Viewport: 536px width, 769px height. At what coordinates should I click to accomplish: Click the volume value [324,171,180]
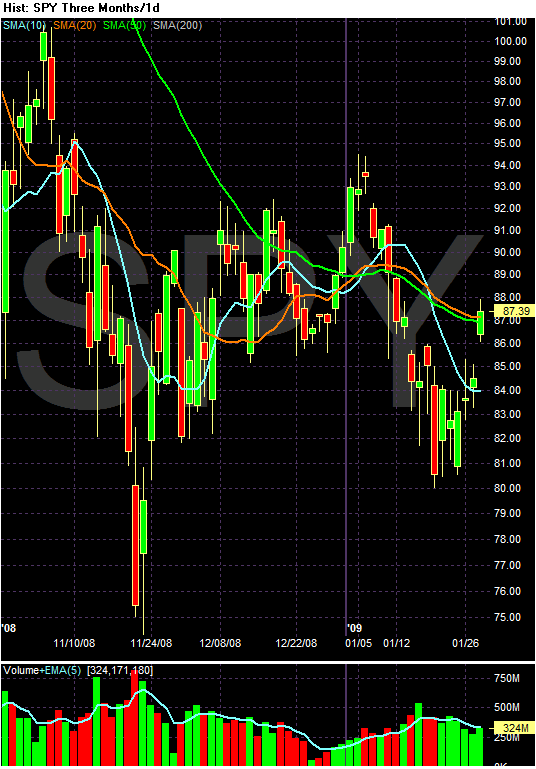120,670
